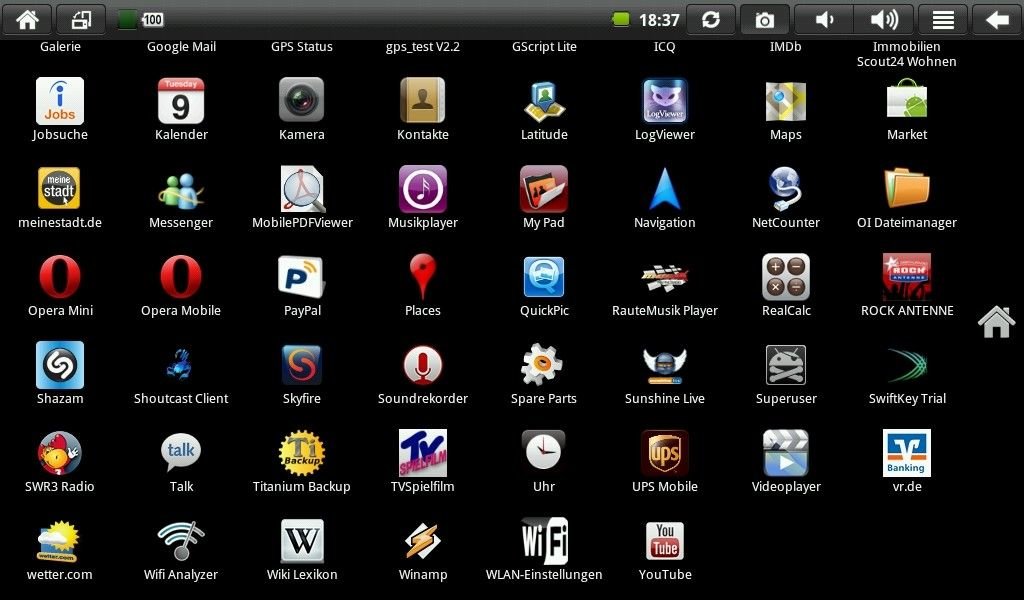Tap the back arrow button
Screen dimensions: 1024x600
997,20
